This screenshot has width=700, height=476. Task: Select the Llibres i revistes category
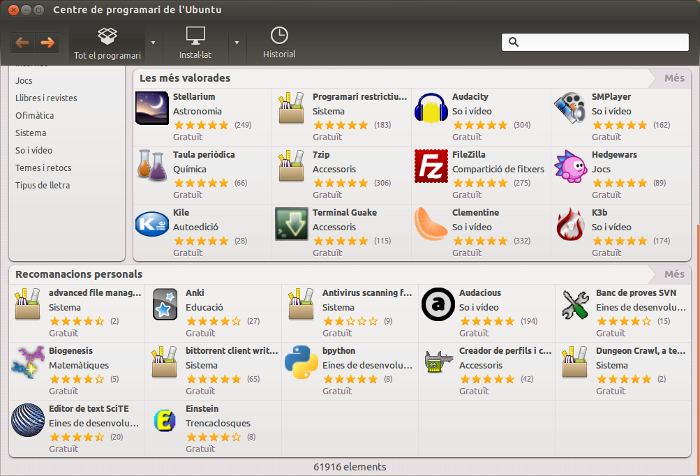click(46, 98)
